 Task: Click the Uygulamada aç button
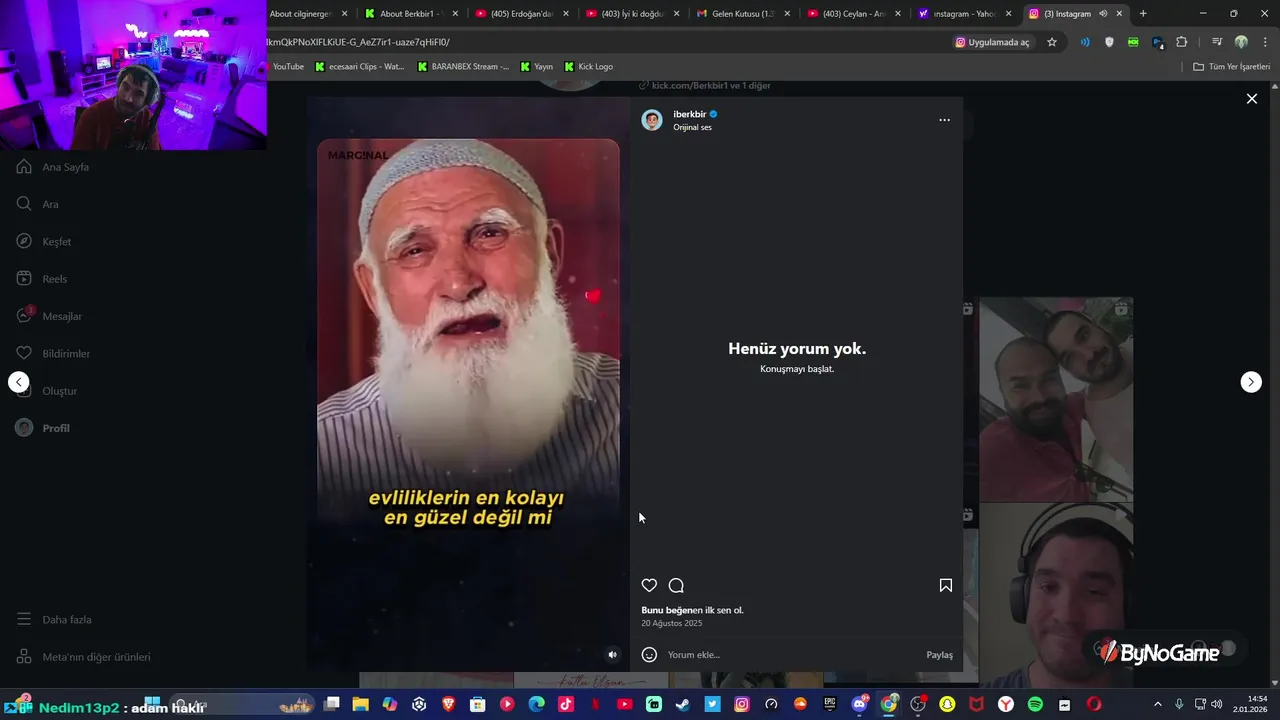tap(992, 42)
